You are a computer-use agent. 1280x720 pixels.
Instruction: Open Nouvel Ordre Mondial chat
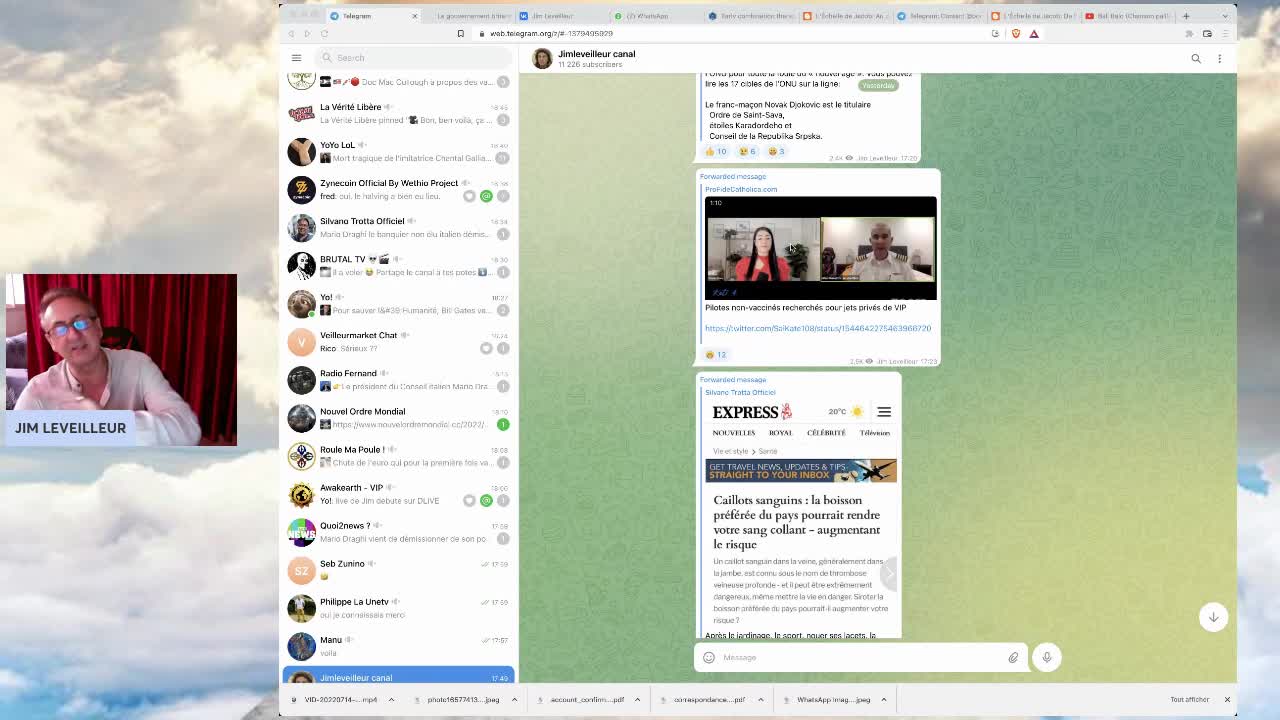point(399,417)
